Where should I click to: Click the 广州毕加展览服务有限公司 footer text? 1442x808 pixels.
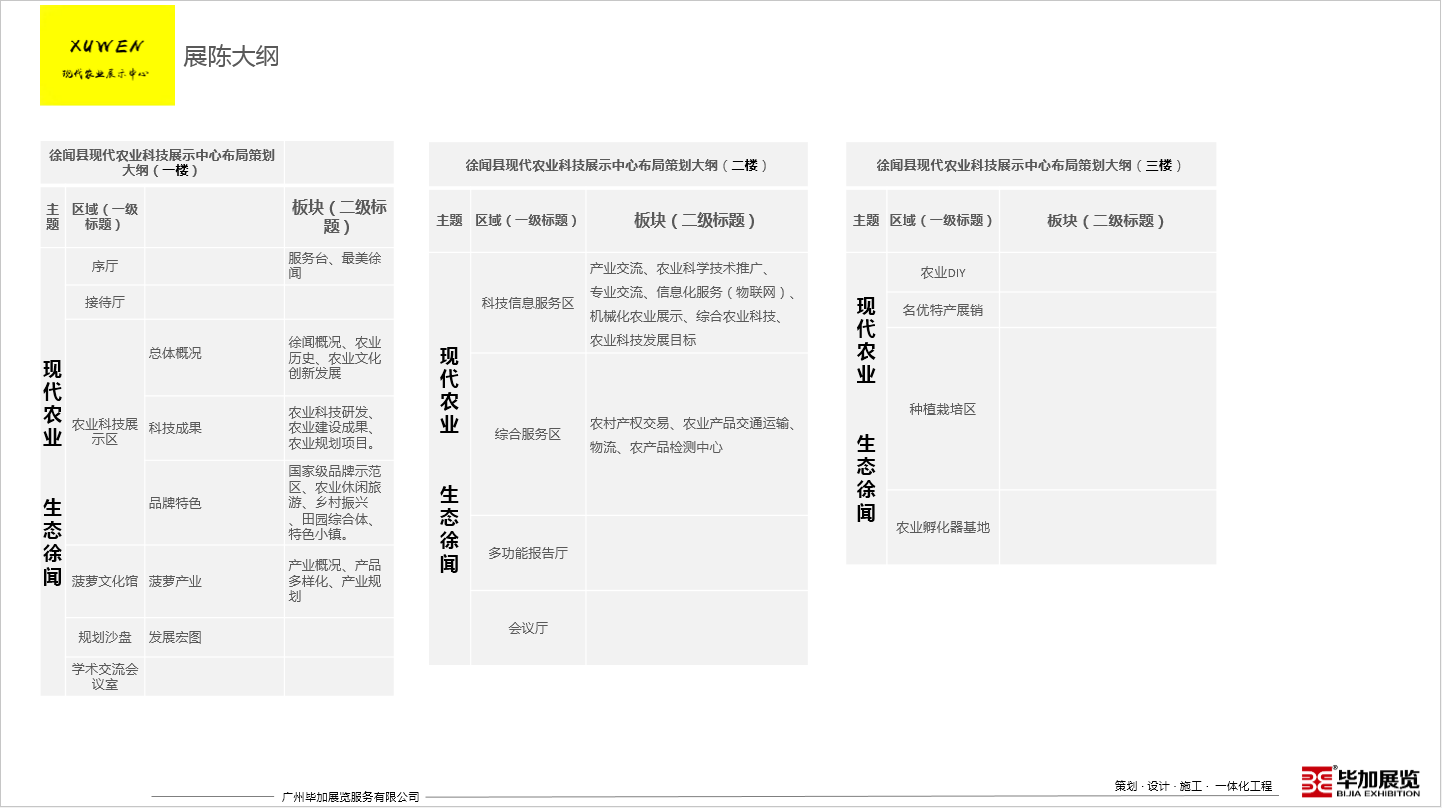click(x=351, y=797)
